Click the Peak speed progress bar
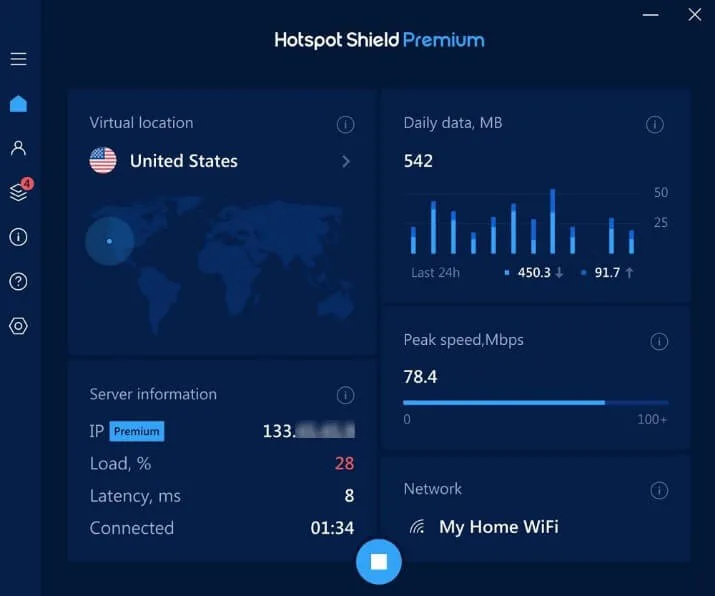 pos(536,403)
